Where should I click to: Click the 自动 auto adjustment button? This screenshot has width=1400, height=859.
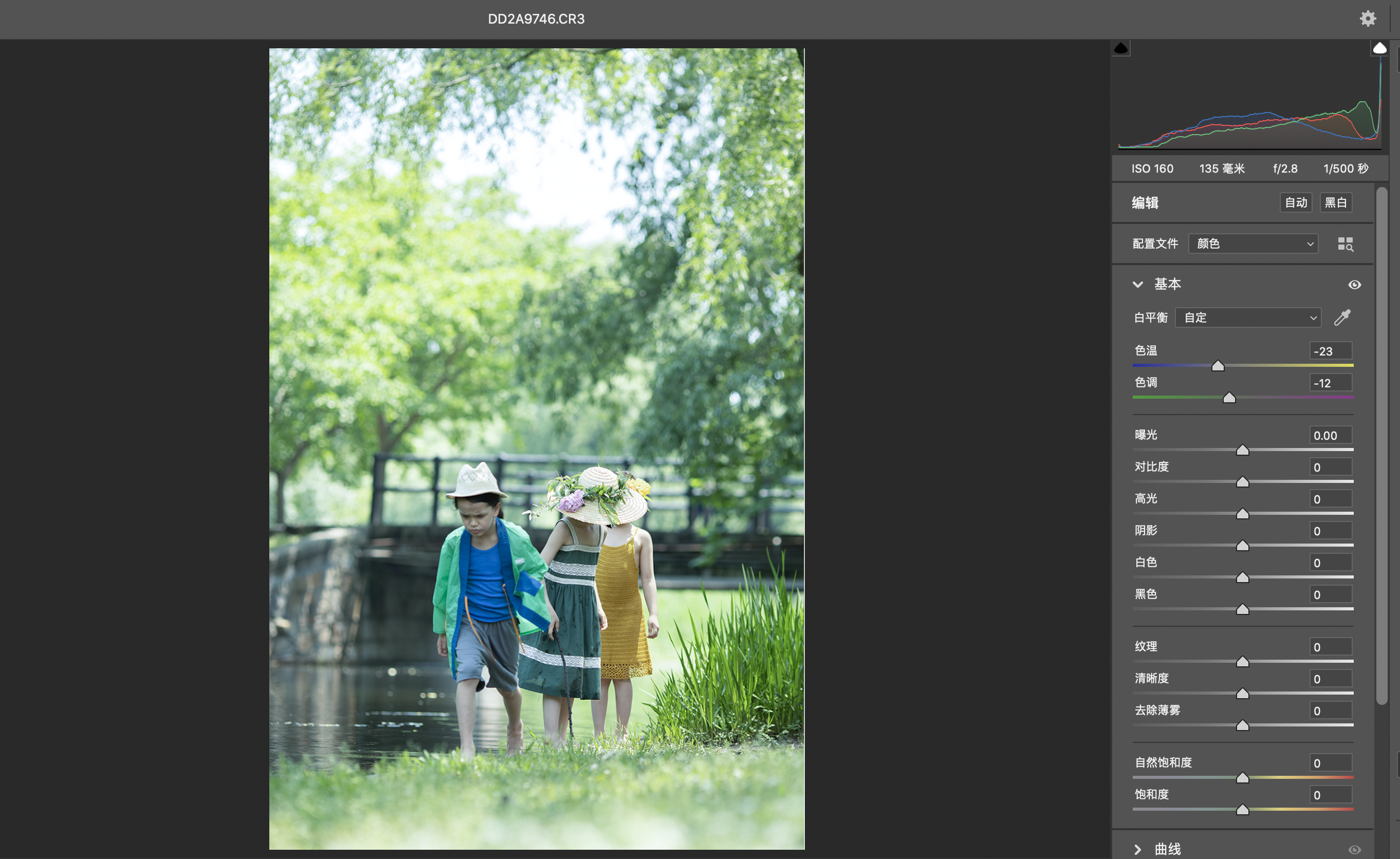coord(1296,203)
